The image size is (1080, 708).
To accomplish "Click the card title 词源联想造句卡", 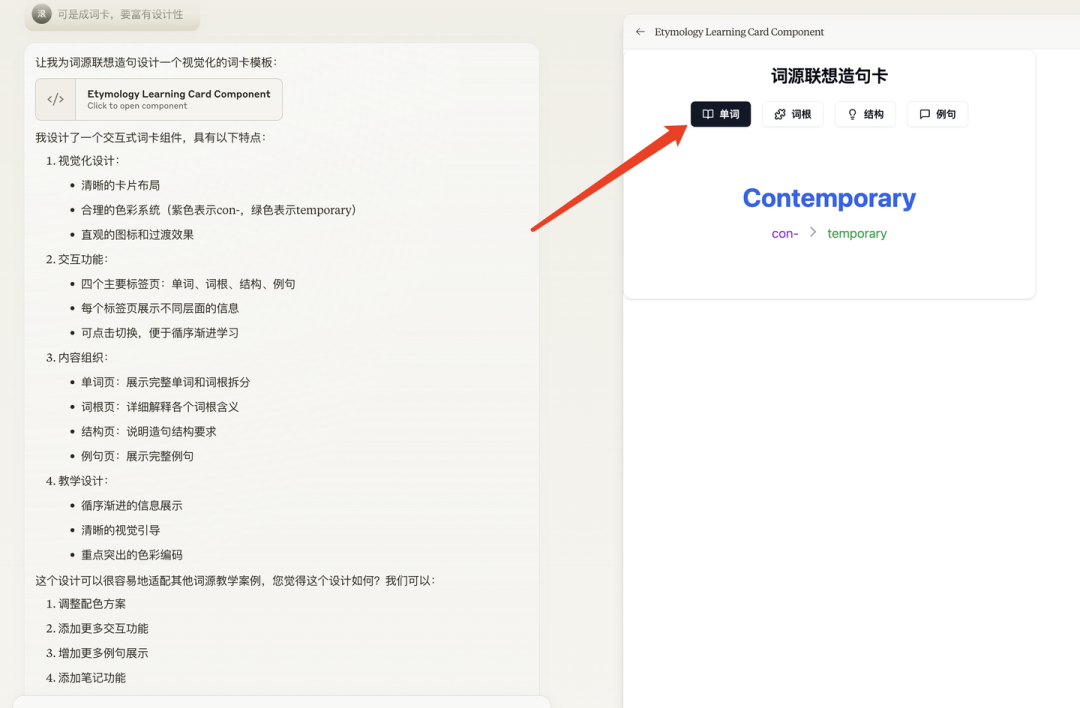I will click(x=829, y=76).
